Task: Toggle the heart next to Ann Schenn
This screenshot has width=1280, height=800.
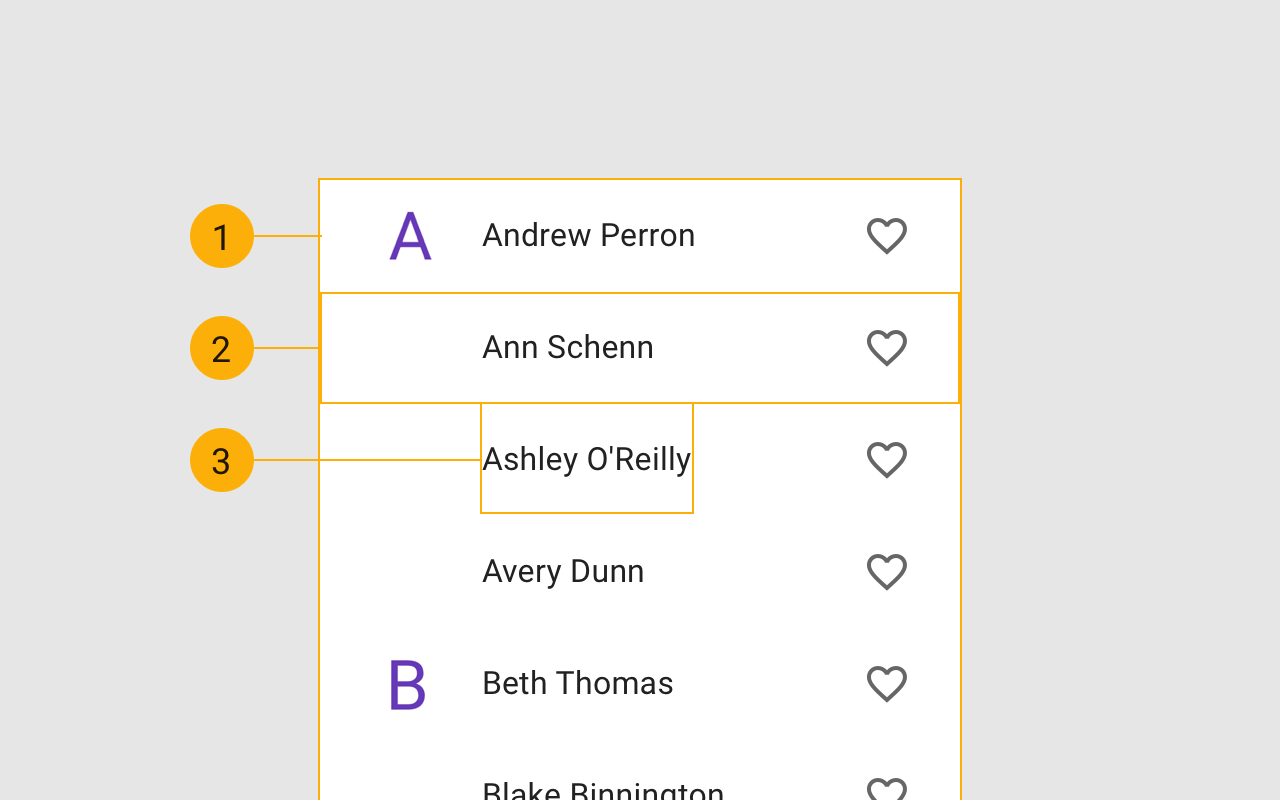Action: tap(886, 348)
